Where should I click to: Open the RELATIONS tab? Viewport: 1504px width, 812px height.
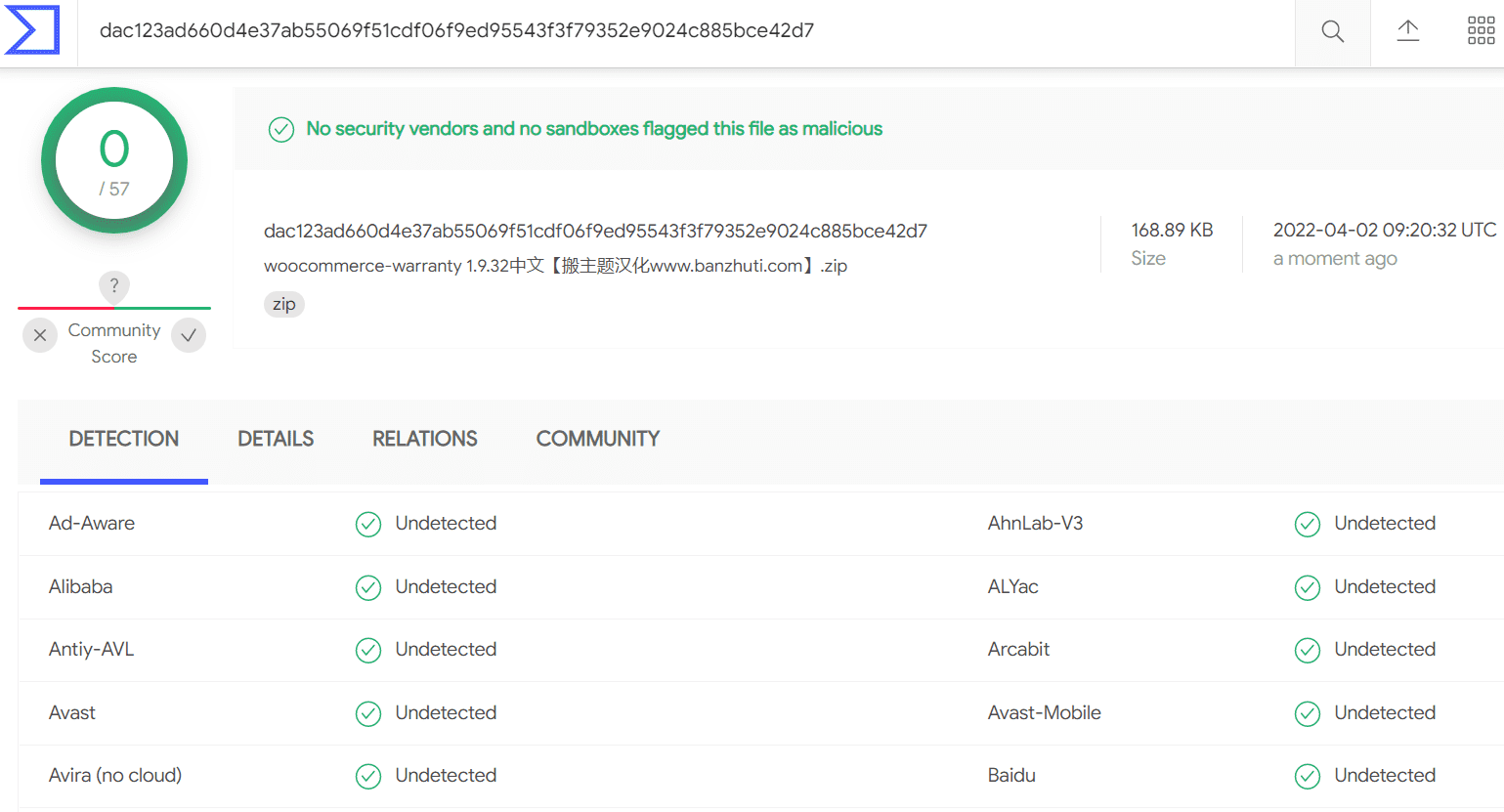coord(425,439)
